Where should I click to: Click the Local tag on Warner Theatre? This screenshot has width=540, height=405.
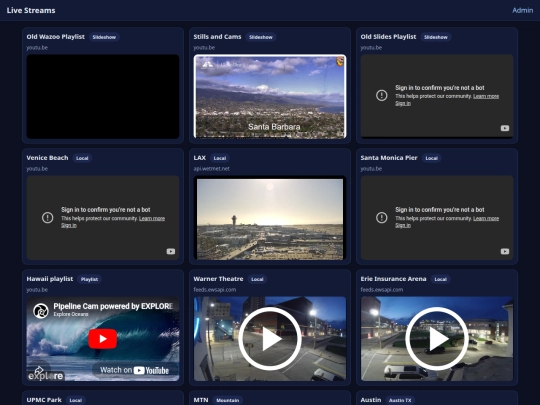(x=257, y=279)
